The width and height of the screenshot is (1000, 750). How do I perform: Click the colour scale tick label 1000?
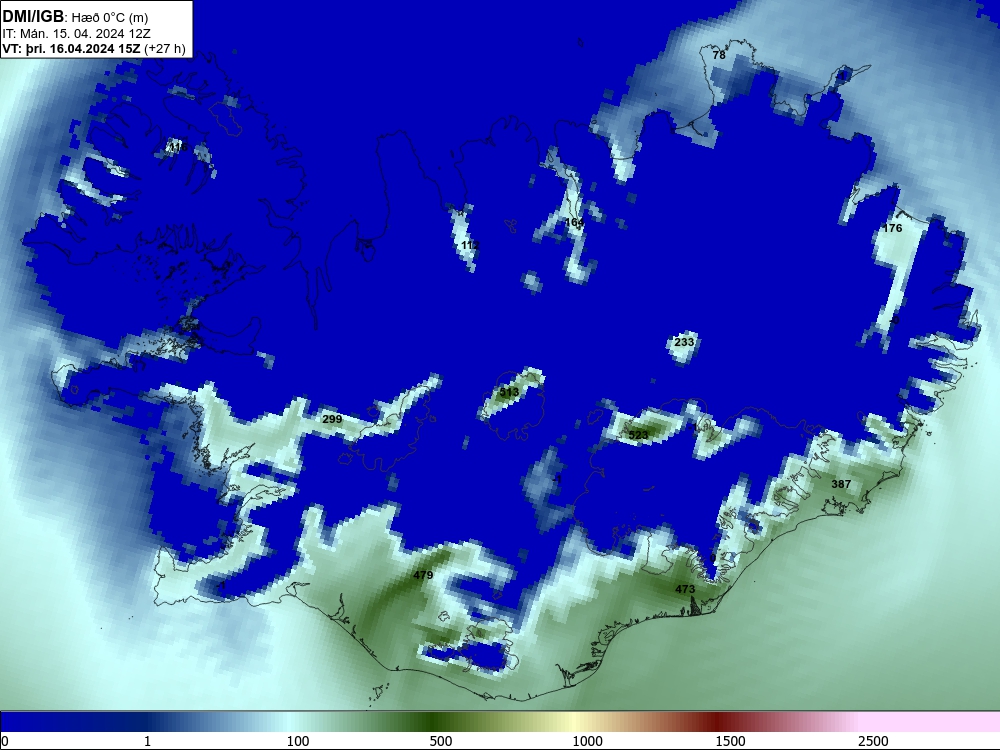[x=587, y=741]
